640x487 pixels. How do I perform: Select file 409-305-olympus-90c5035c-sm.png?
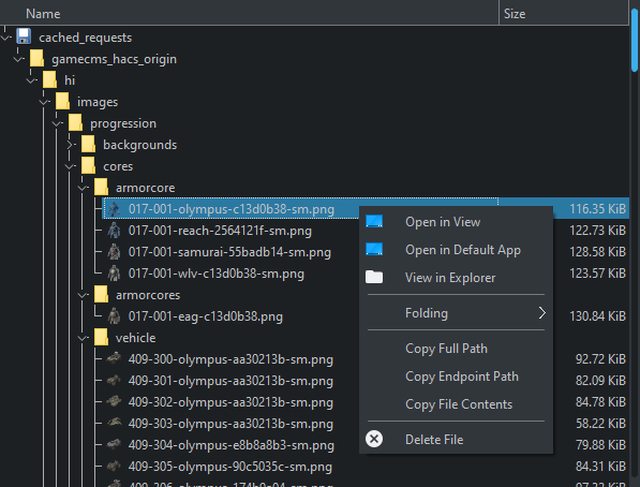[x=230, y=466]
